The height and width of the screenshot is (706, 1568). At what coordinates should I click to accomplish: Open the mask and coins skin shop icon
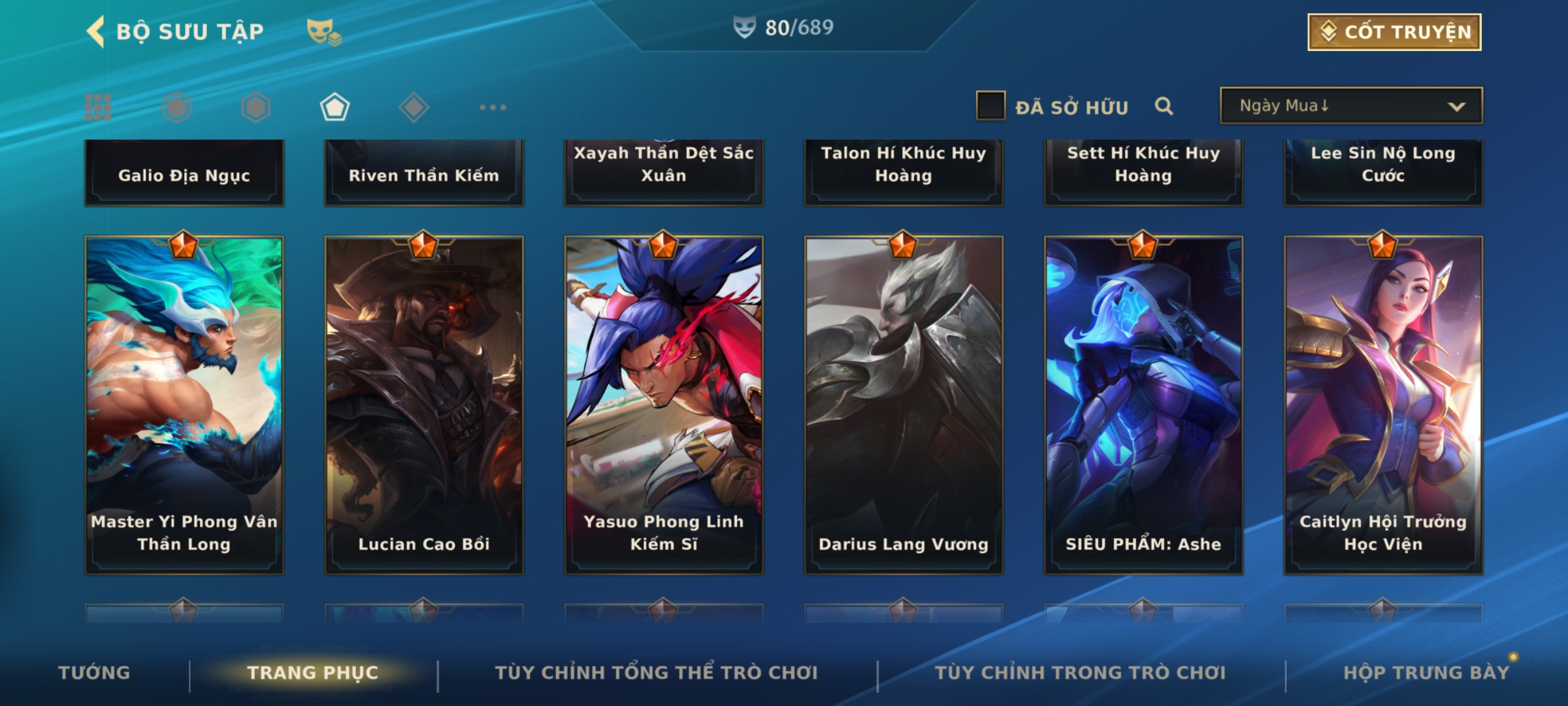pos(324,32)
